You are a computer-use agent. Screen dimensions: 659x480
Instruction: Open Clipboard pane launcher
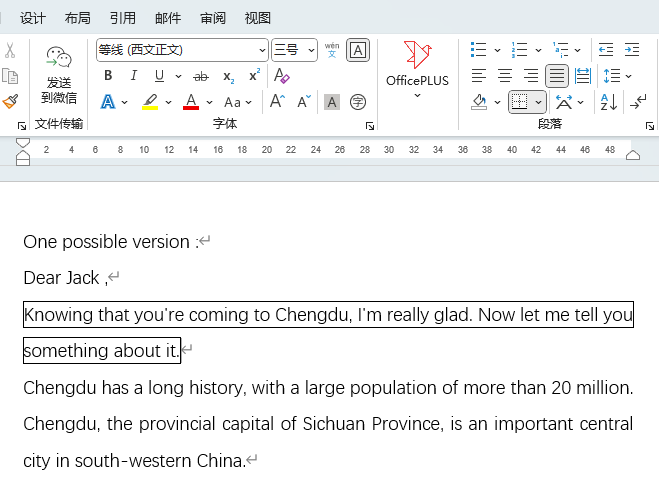point(22,126)
